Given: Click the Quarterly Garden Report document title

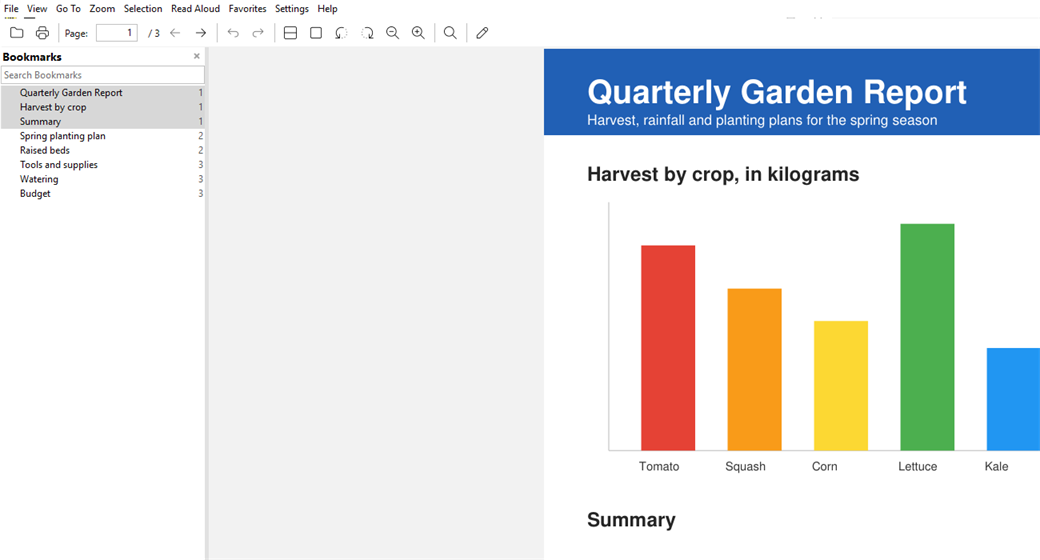Looking at the screenshot, I should [777, 92].
